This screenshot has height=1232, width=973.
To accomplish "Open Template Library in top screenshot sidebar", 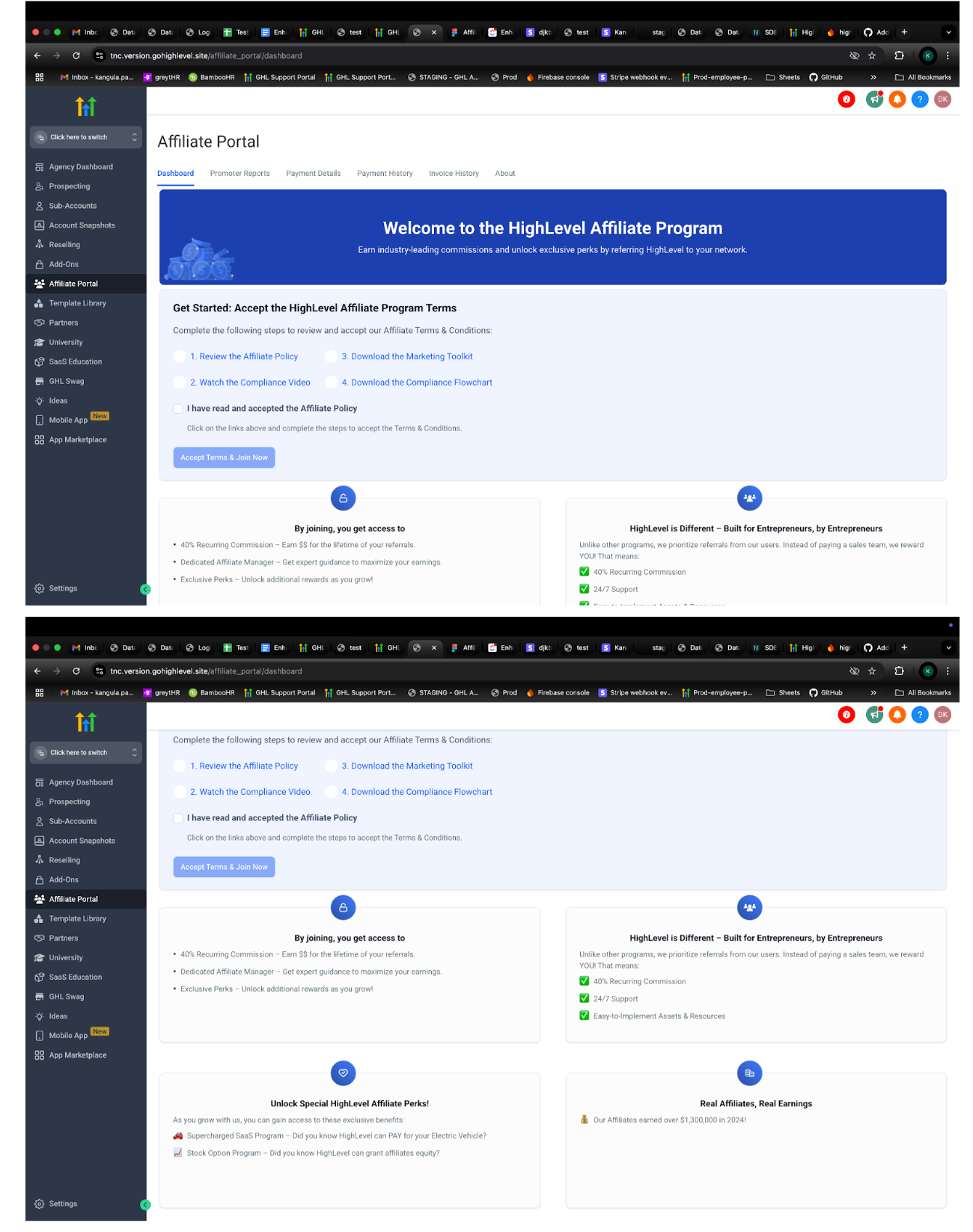I will coord(77,303).
